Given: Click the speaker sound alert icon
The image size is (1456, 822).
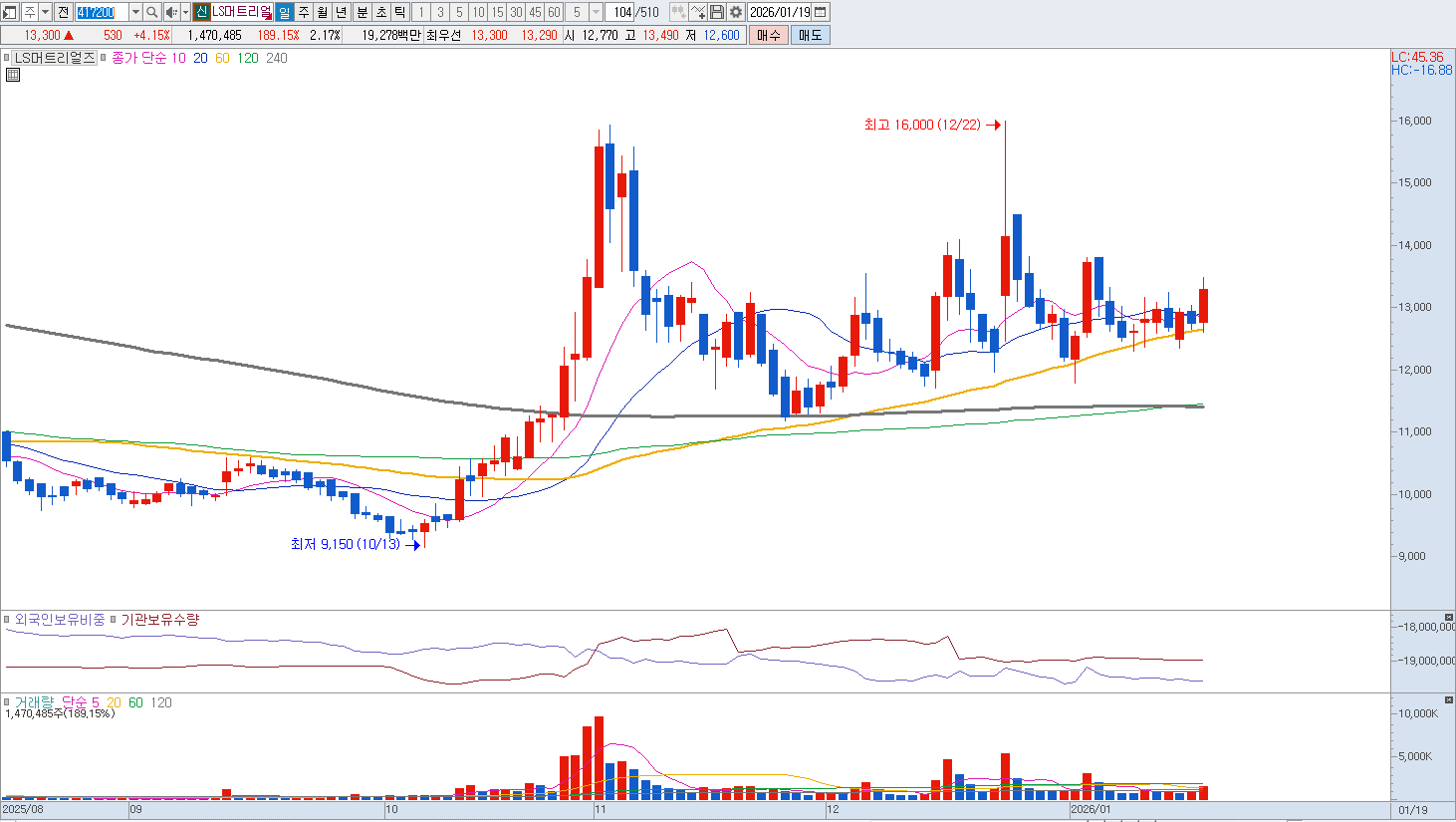Looking at the screenshot, I should 170,12.
